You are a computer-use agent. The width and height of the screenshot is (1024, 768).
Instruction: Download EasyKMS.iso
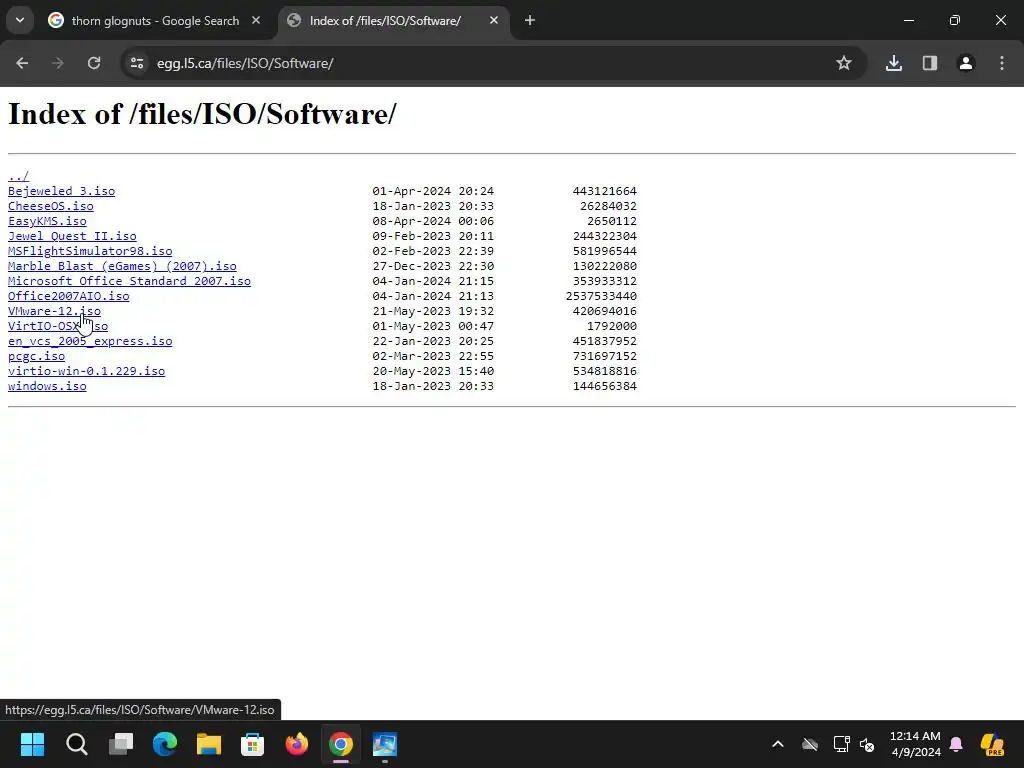pos(47,221)
